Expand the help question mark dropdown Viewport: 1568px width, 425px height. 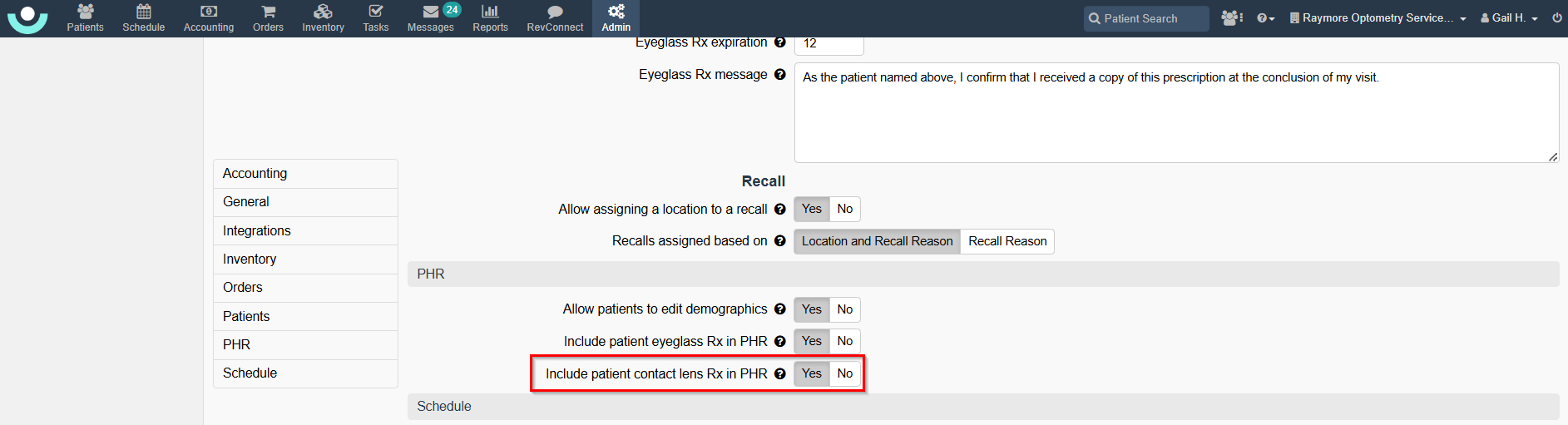[x=1265, y=17]
